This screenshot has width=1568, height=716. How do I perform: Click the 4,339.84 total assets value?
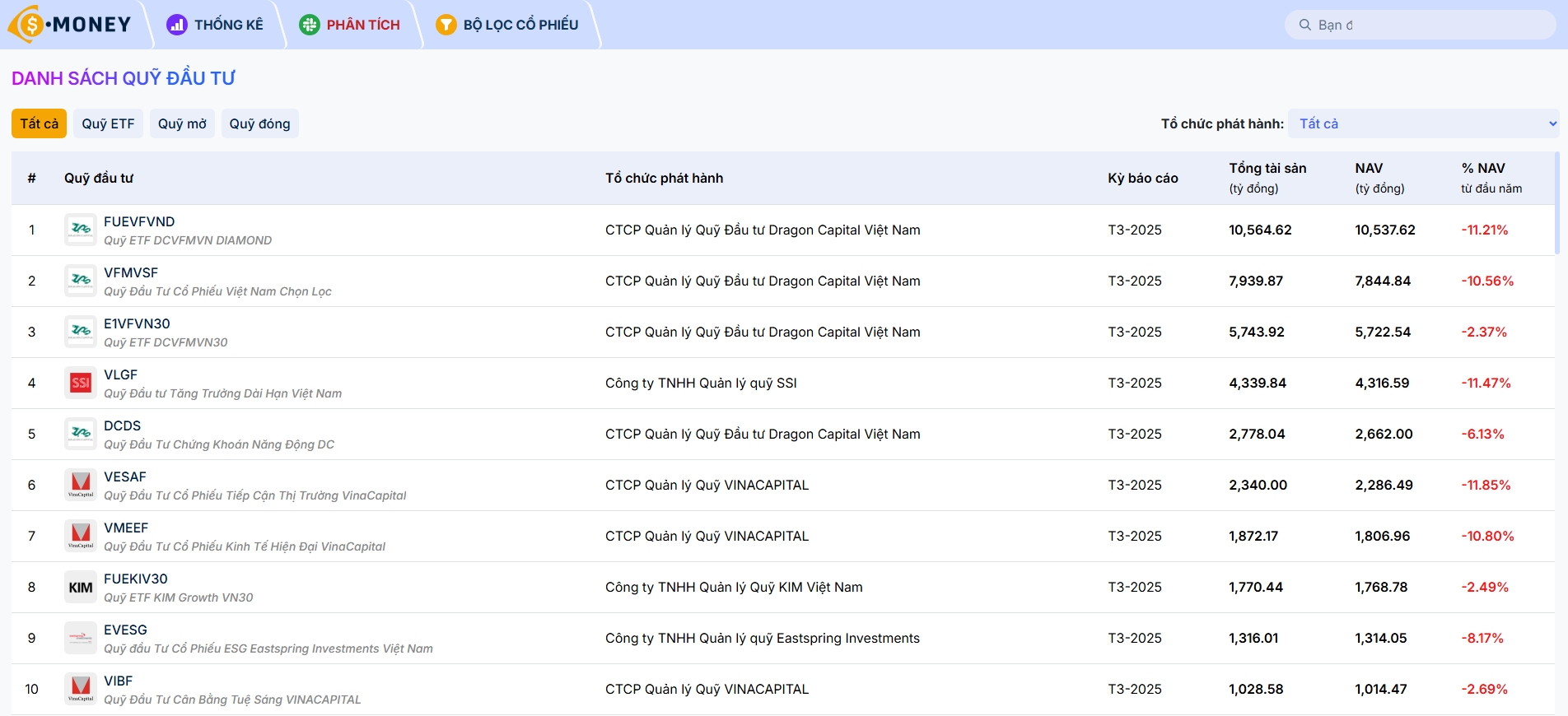pos(1258,383)
